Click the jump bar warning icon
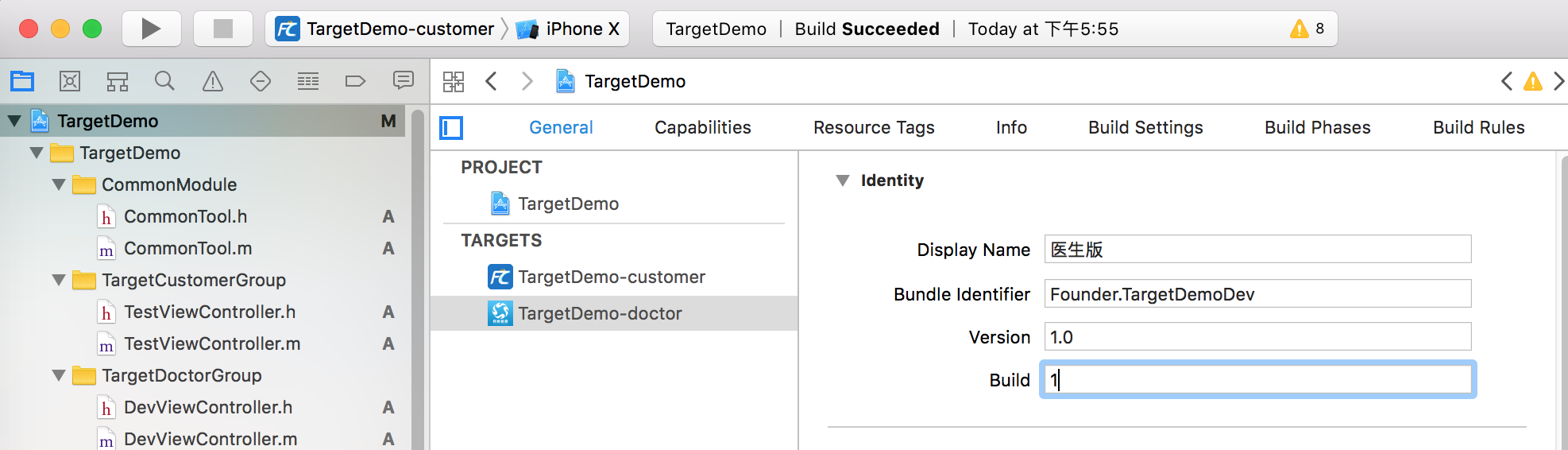This screenshot has width=1568, height=450. pyautogui.click(x=1533, y=81)
